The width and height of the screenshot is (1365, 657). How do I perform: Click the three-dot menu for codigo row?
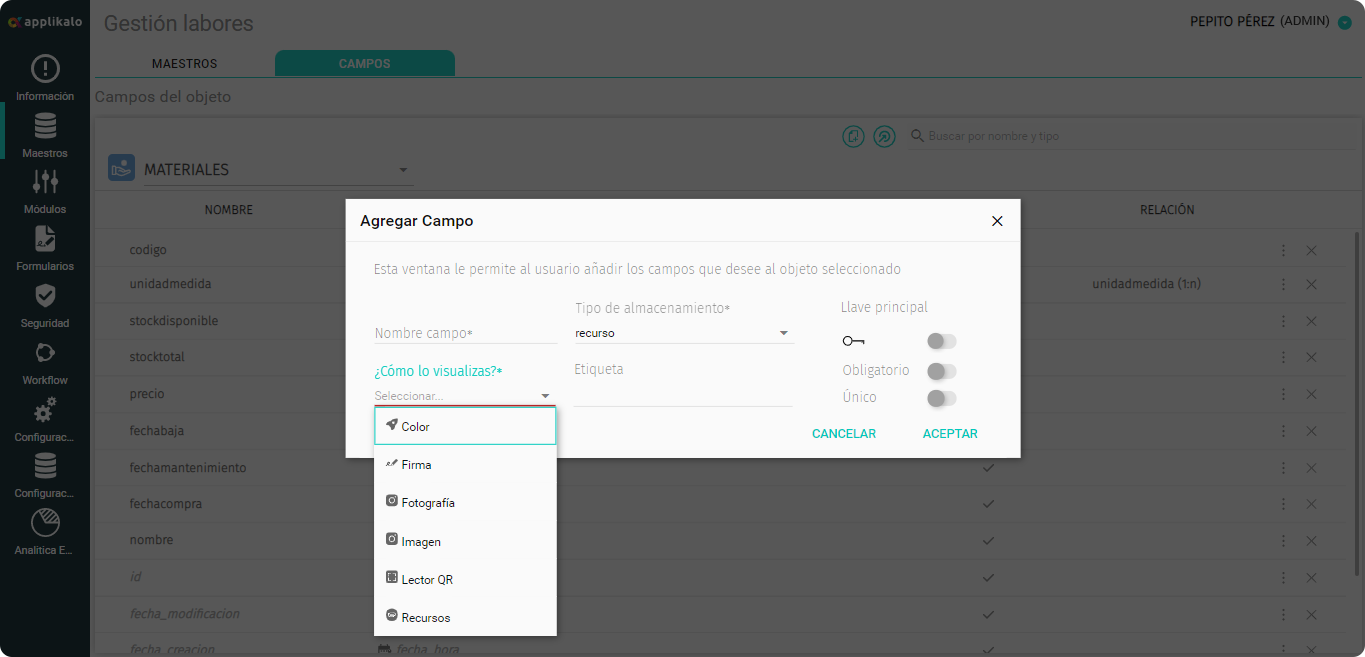pyautogui.click(x=1283, y=250)
